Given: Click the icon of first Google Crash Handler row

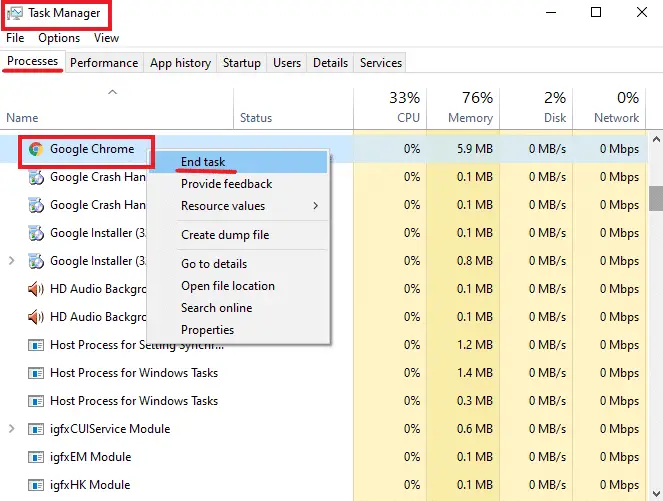Looking at the screenshot, I should point(36,177).
